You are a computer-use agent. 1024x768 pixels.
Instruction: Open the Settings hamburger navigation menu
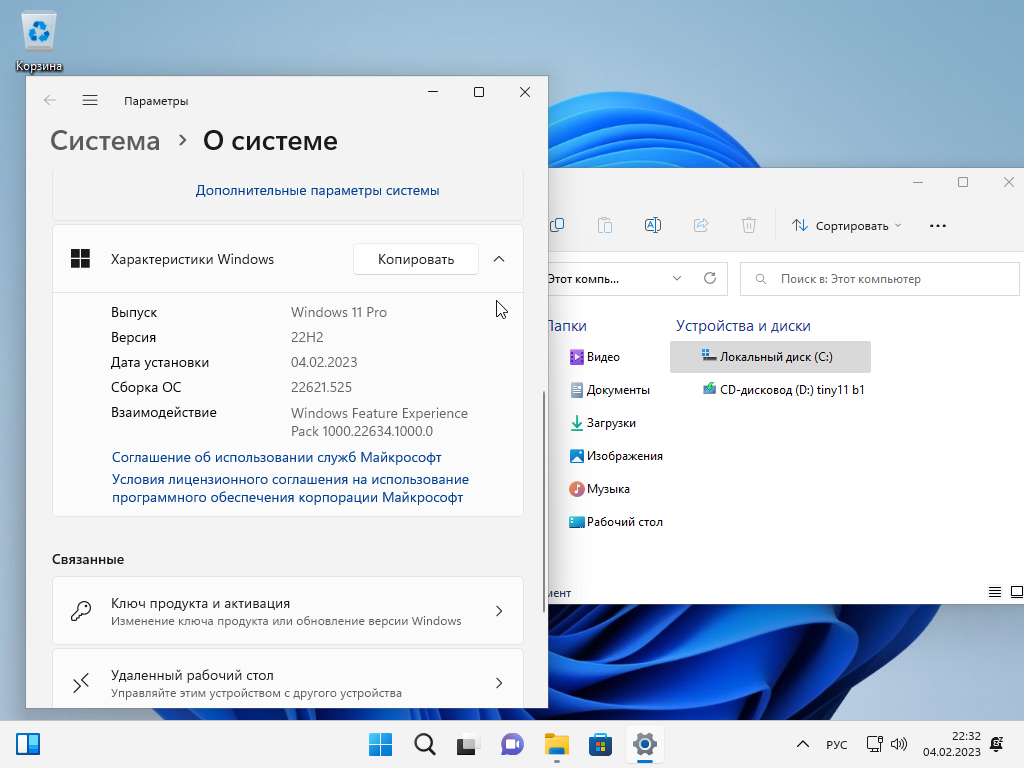[90, 100]
